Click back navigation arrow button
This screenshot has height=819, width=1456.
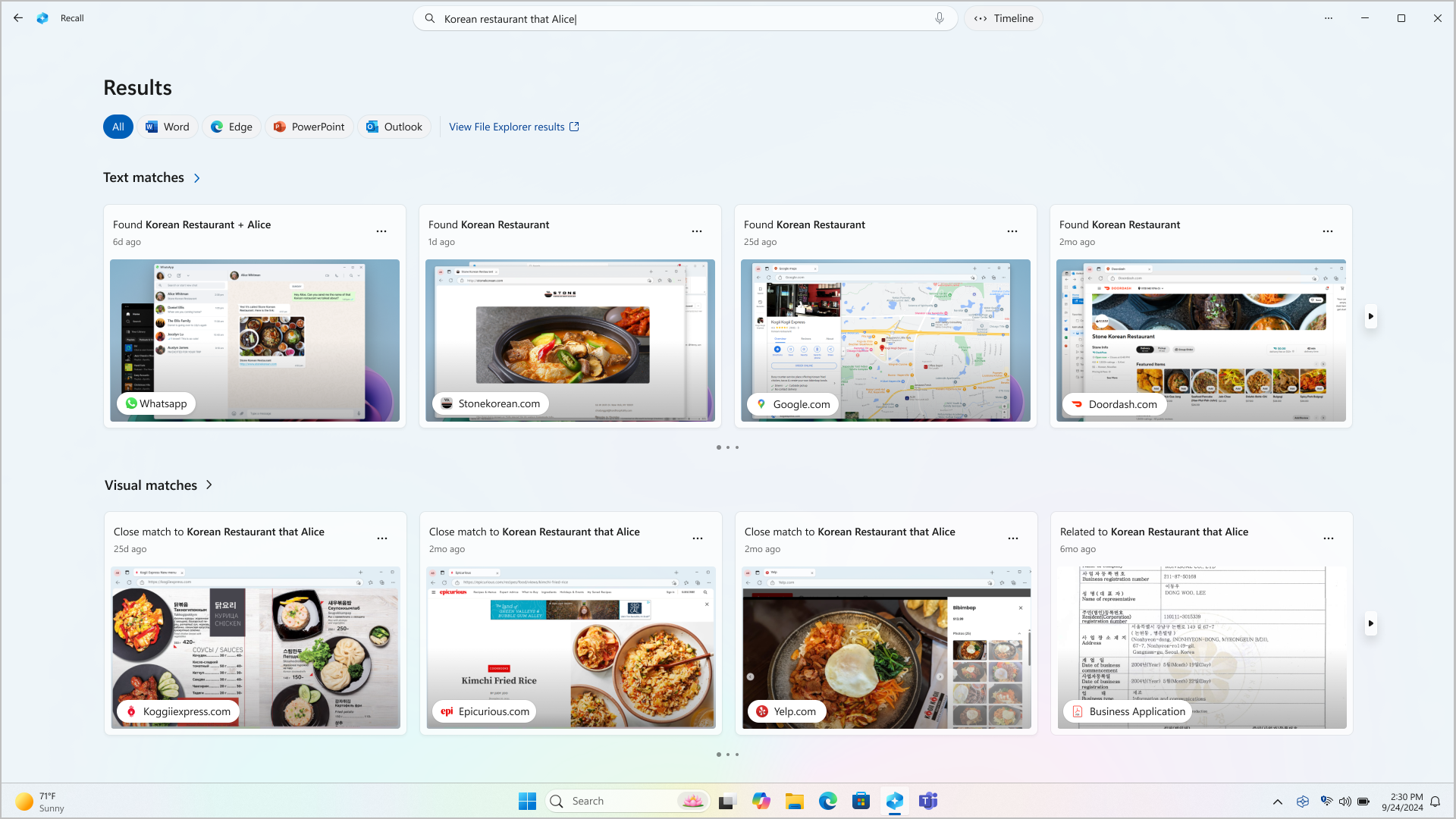coord(18,18)
